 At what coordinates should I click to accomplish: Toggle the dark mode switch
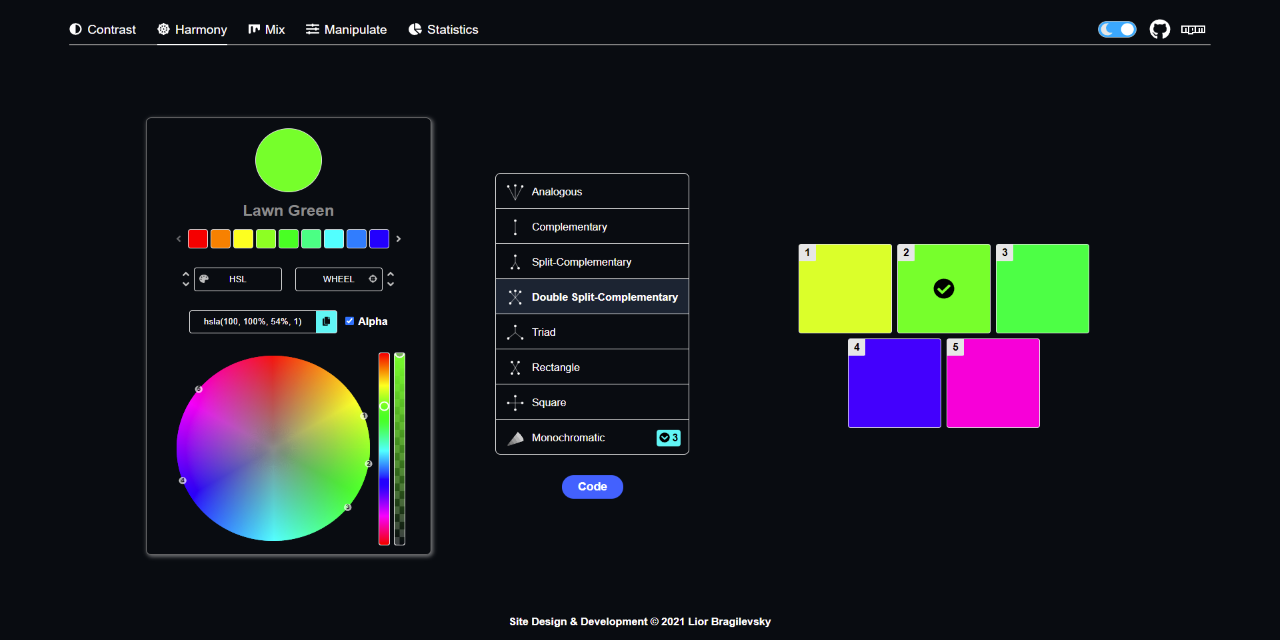point(1117,29)
